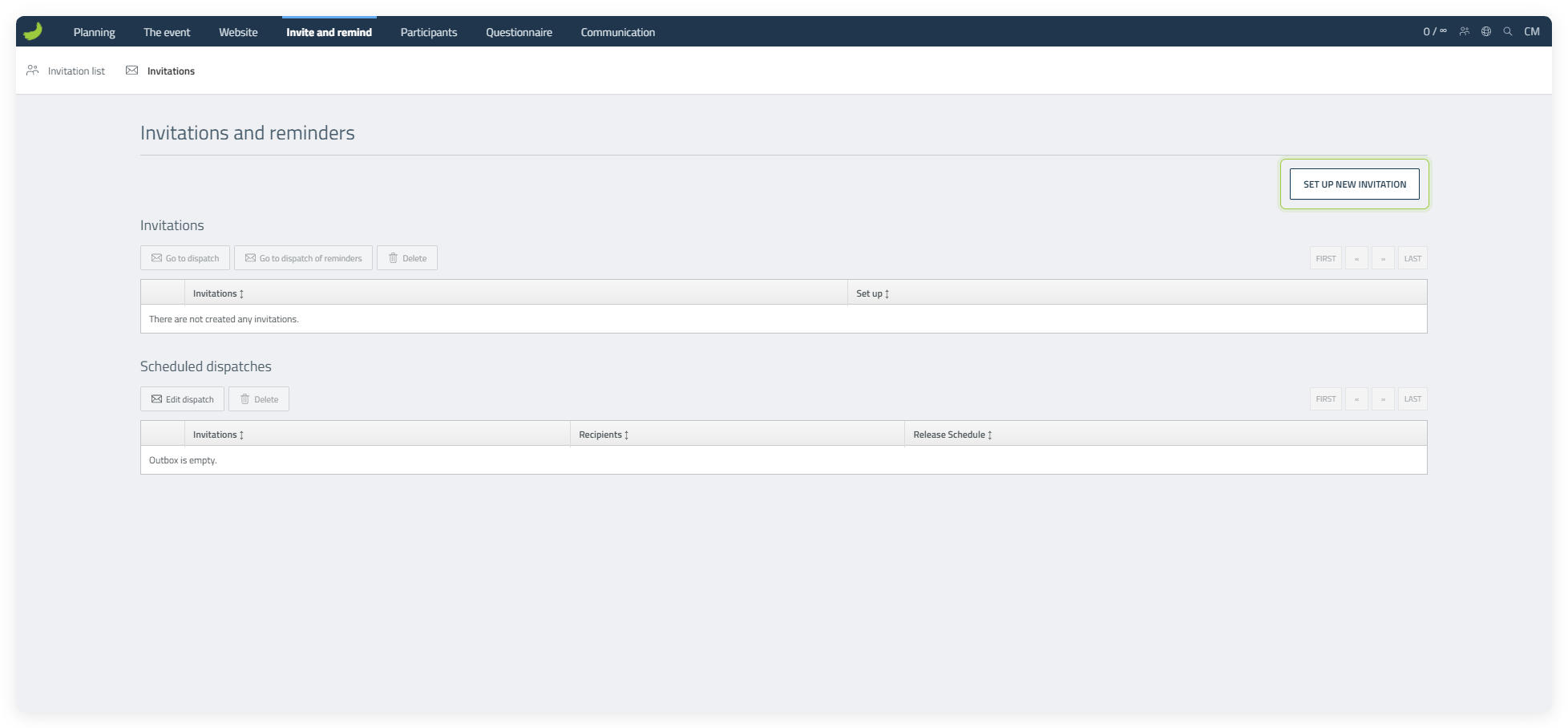Viewport: 1568px width, 728px height.
Task: Click Scheduled dispatches section heading
Action: [x=206, y=366]
